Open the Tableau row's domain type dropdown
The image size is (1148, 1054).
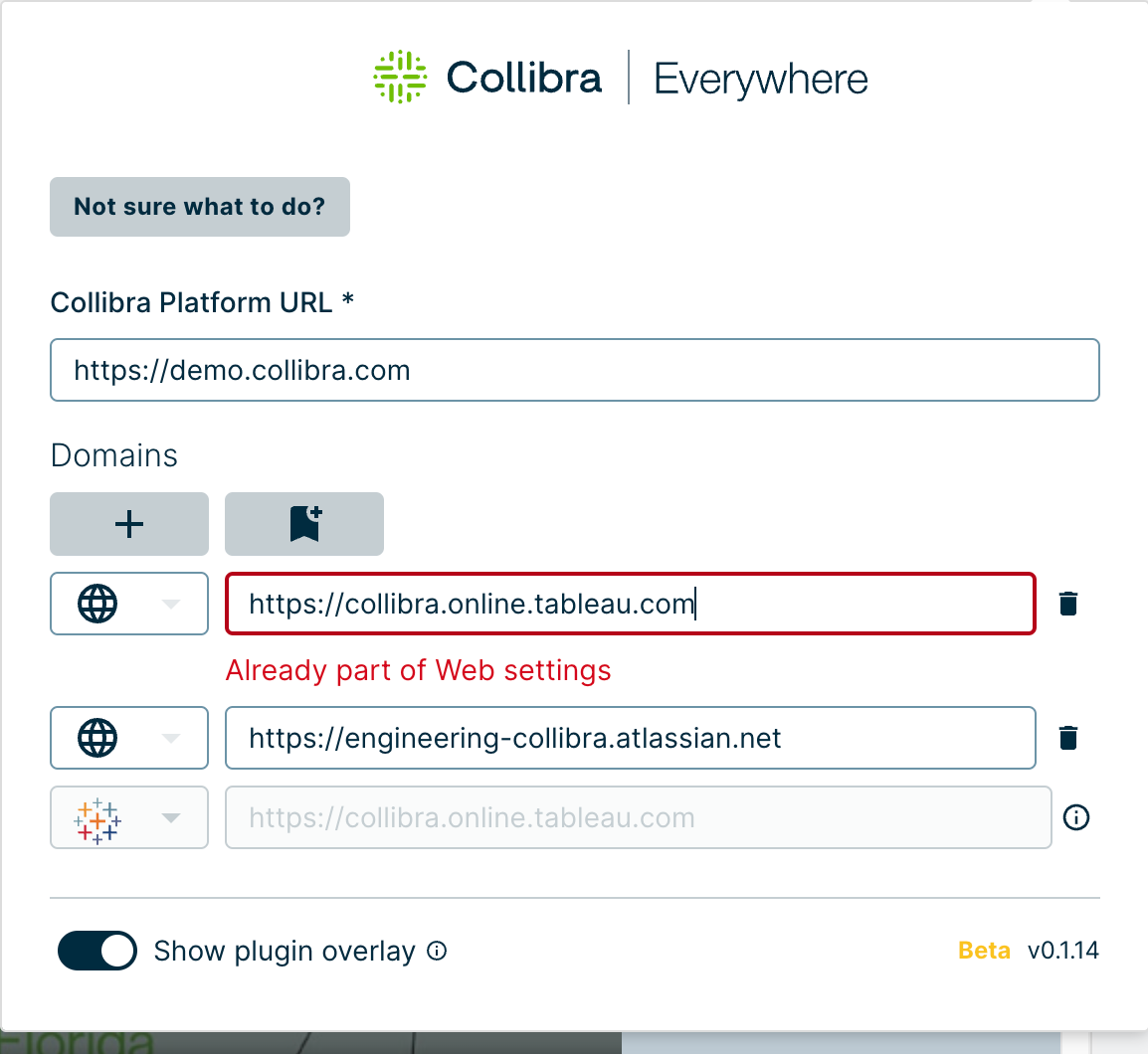pos(169,817)
